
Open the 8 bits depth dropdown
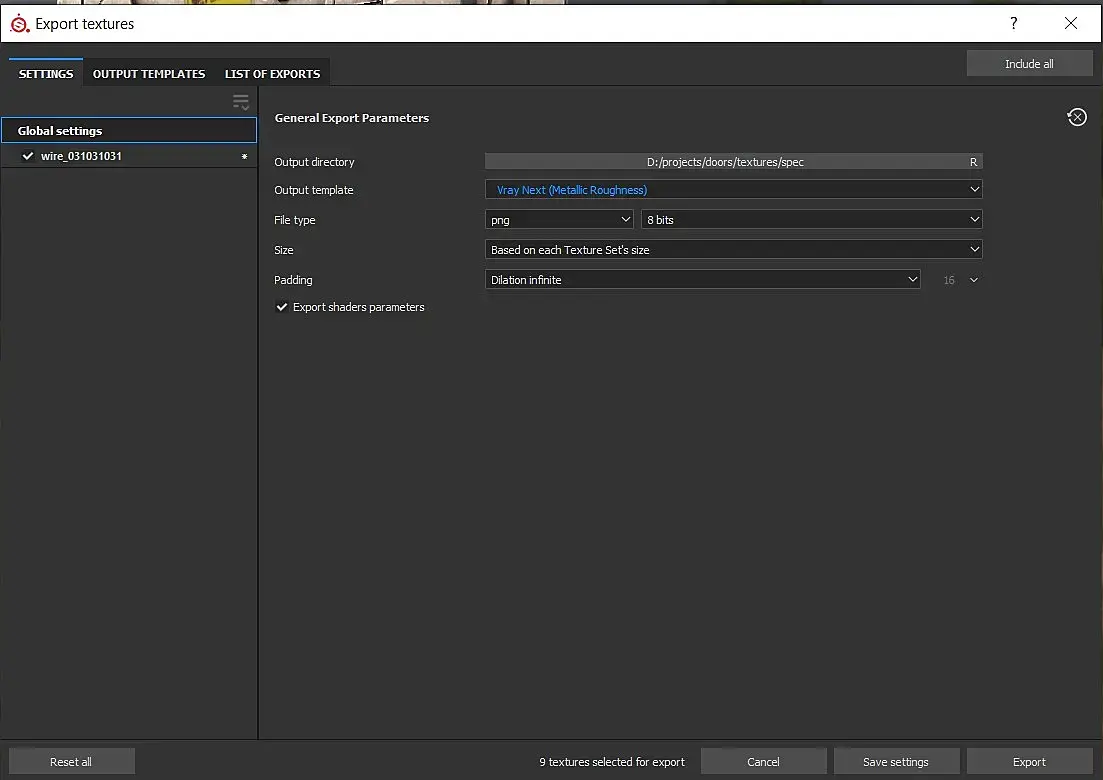tap(812, 219)
